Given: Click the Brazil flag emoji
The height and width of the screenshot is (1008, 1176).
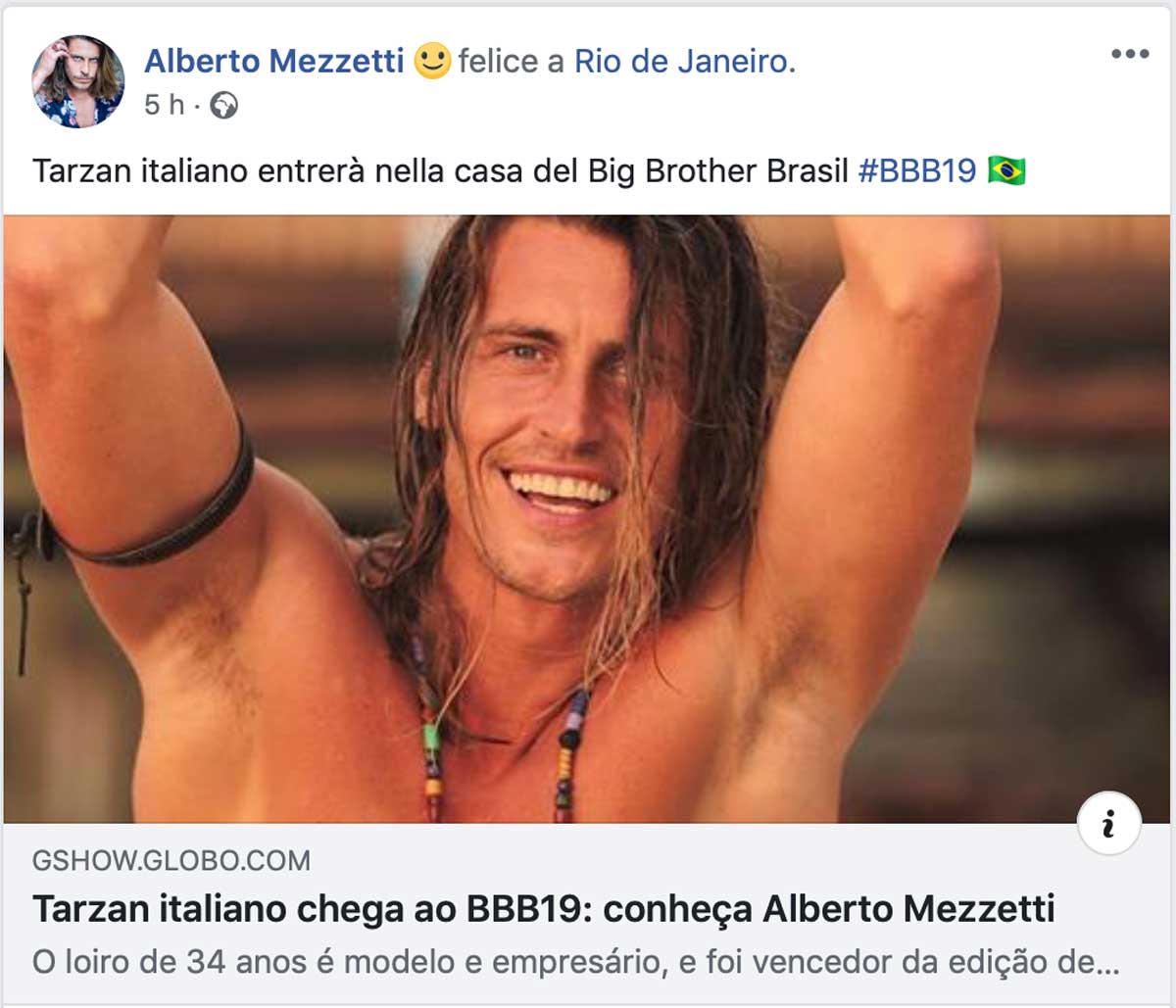Looking at the screenshot, I should pyautogui.click(x=1006, y=170).
